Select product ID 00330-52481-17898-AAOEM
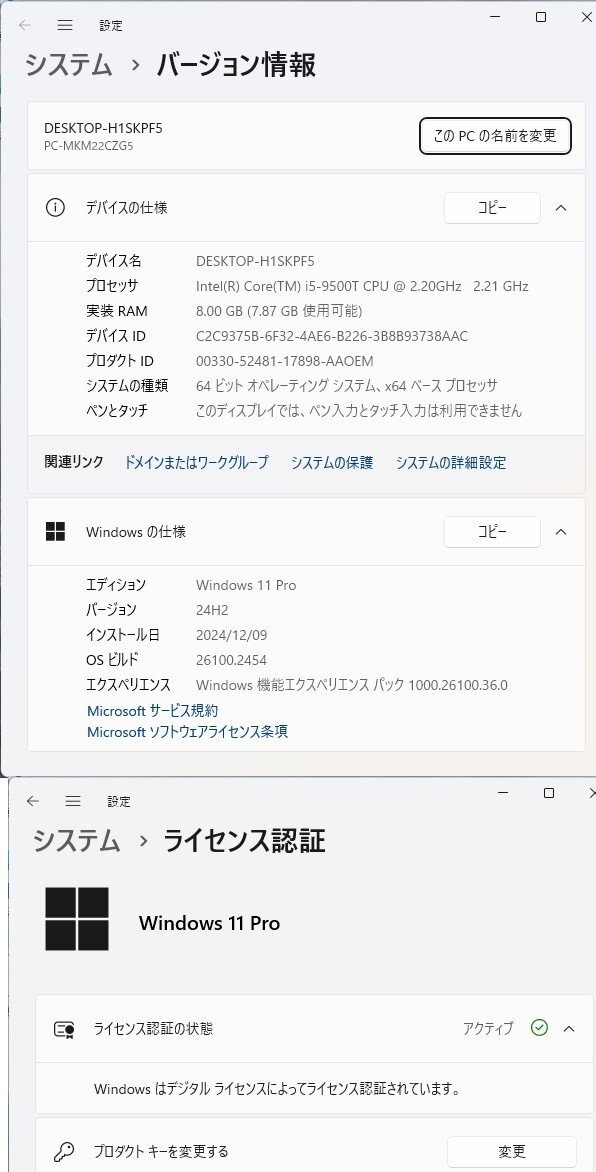The image size is (596, 1172). coord(285,361)
